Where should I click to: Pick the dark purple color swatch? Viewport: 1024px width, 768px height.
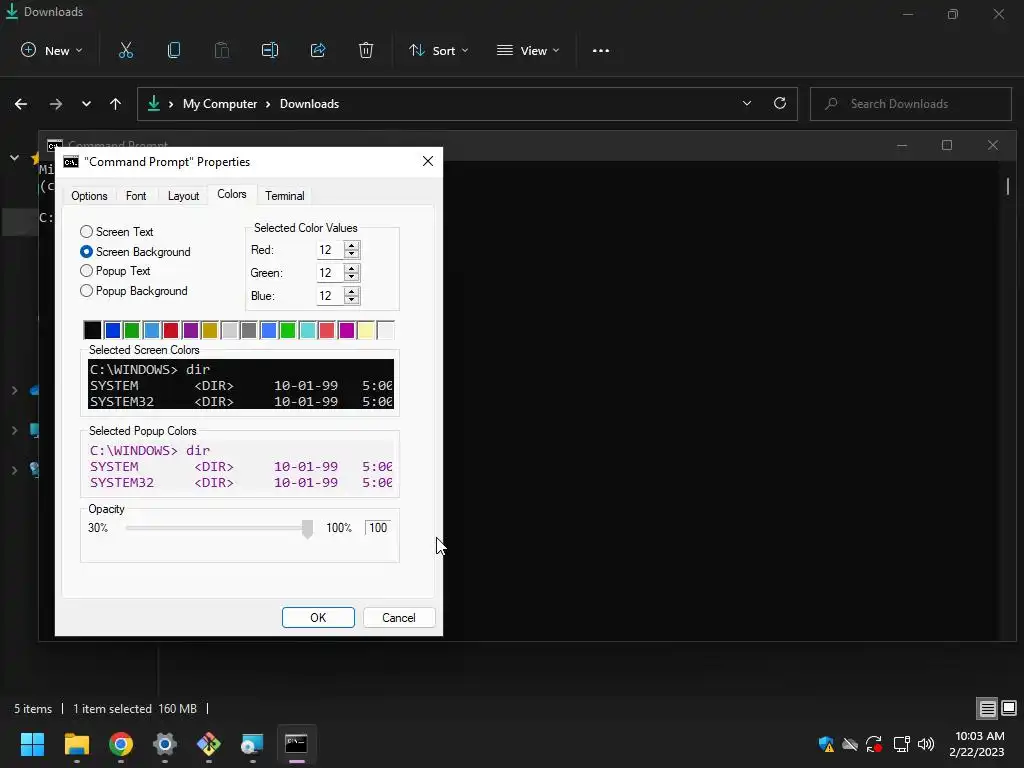pyautogui.click(x=190, y=330)
